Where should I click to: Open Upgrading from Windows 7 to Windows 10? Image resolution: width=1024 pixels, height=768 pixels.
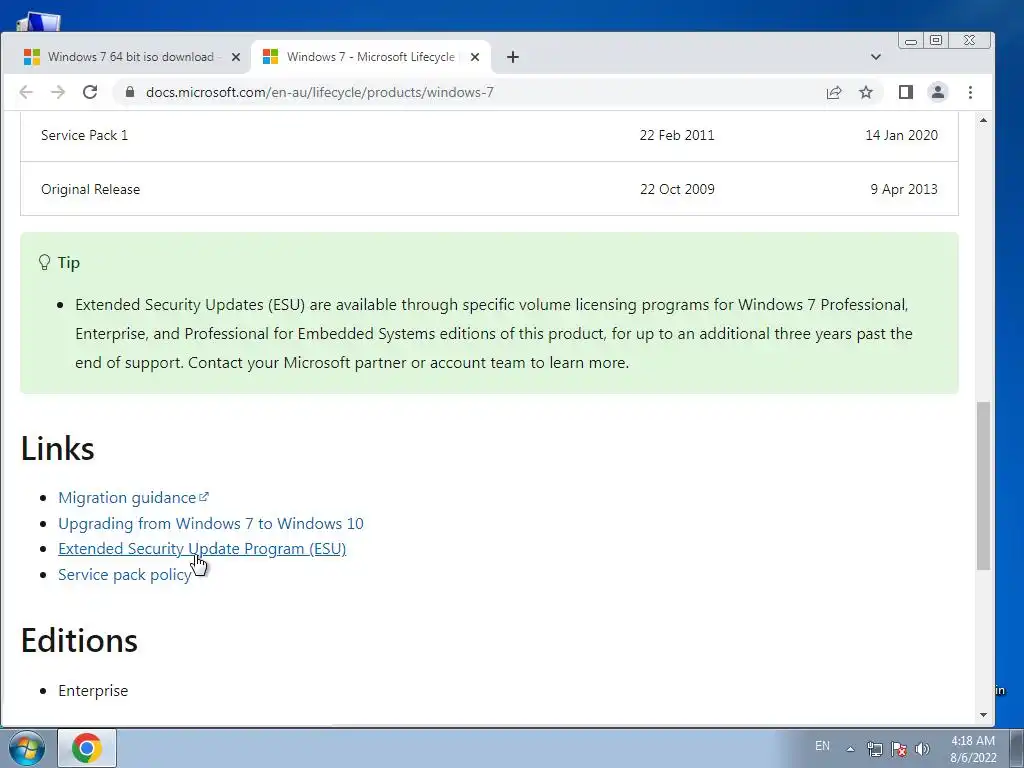tap(210, 524)
